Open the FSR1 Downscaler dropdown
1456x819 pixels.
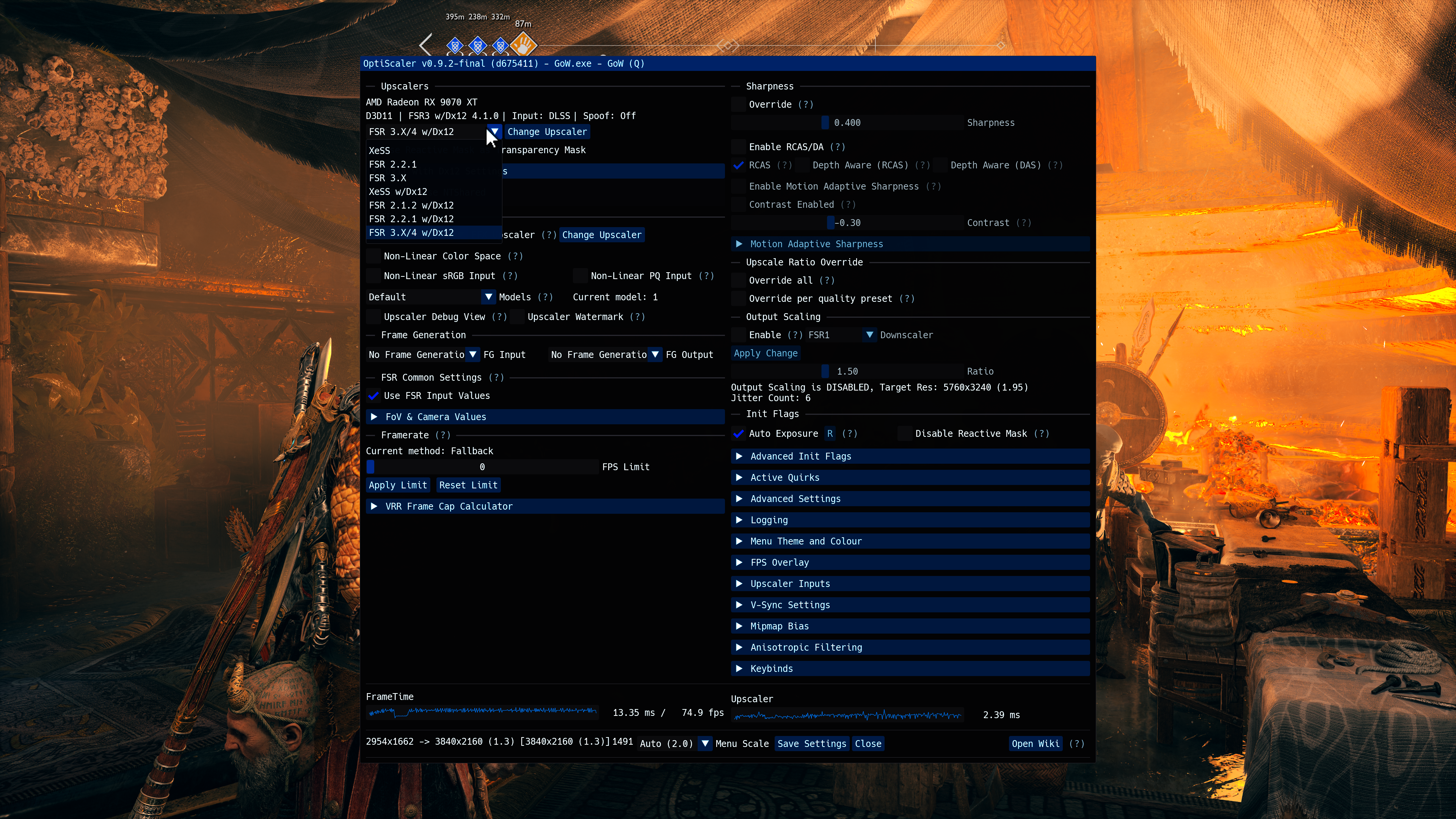[x=841, y=335]
